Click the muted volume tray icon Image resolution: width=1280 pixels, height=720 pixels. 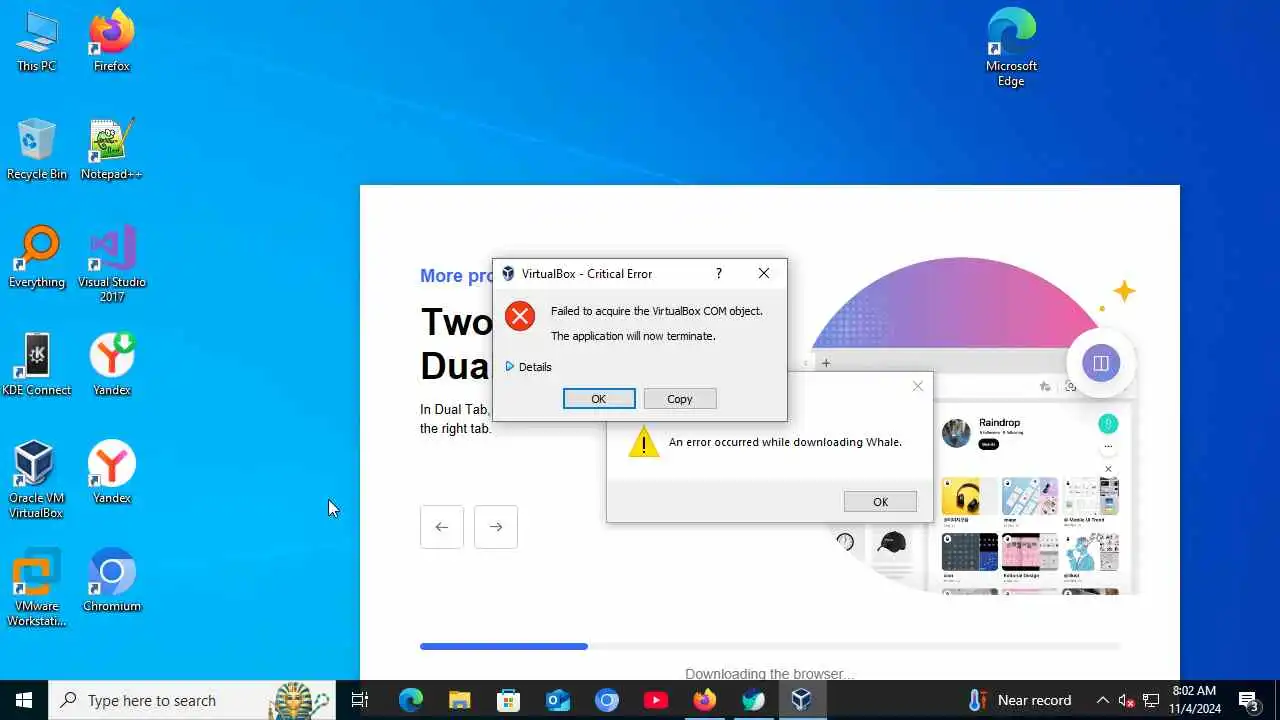[1126, 700]
